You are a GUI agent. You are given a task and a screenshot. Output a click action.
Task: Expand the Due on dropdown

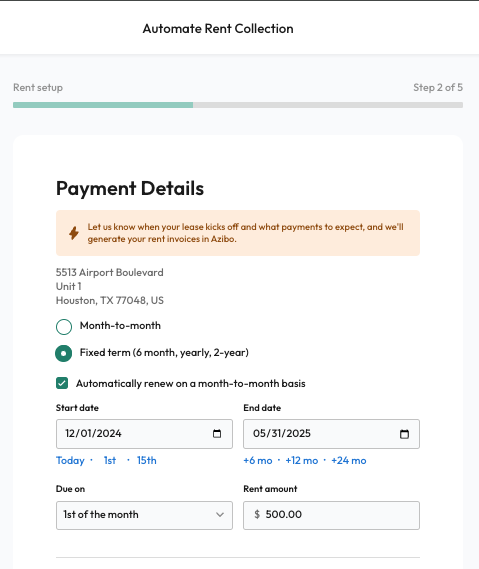click(x=144, y=515)
